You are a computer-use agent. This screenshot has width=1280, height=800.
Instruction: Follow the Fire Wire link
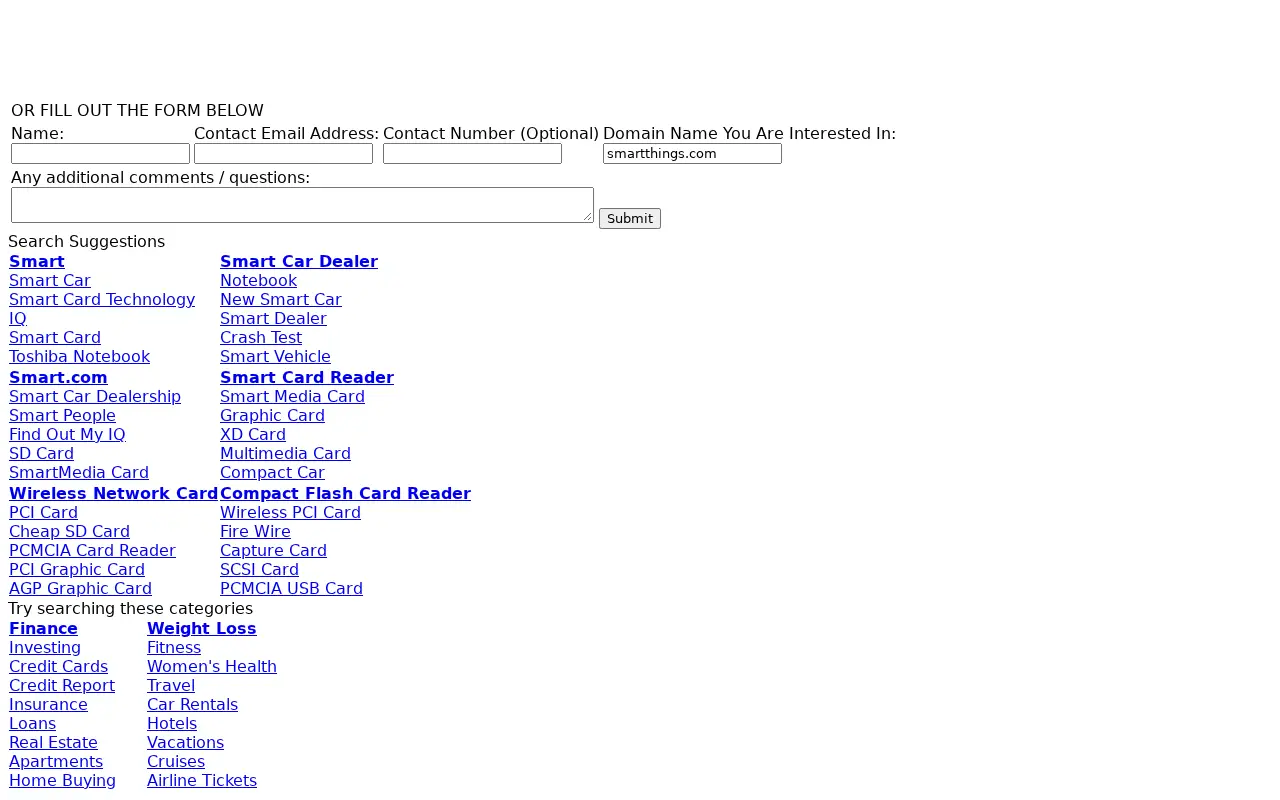[255, 532]
